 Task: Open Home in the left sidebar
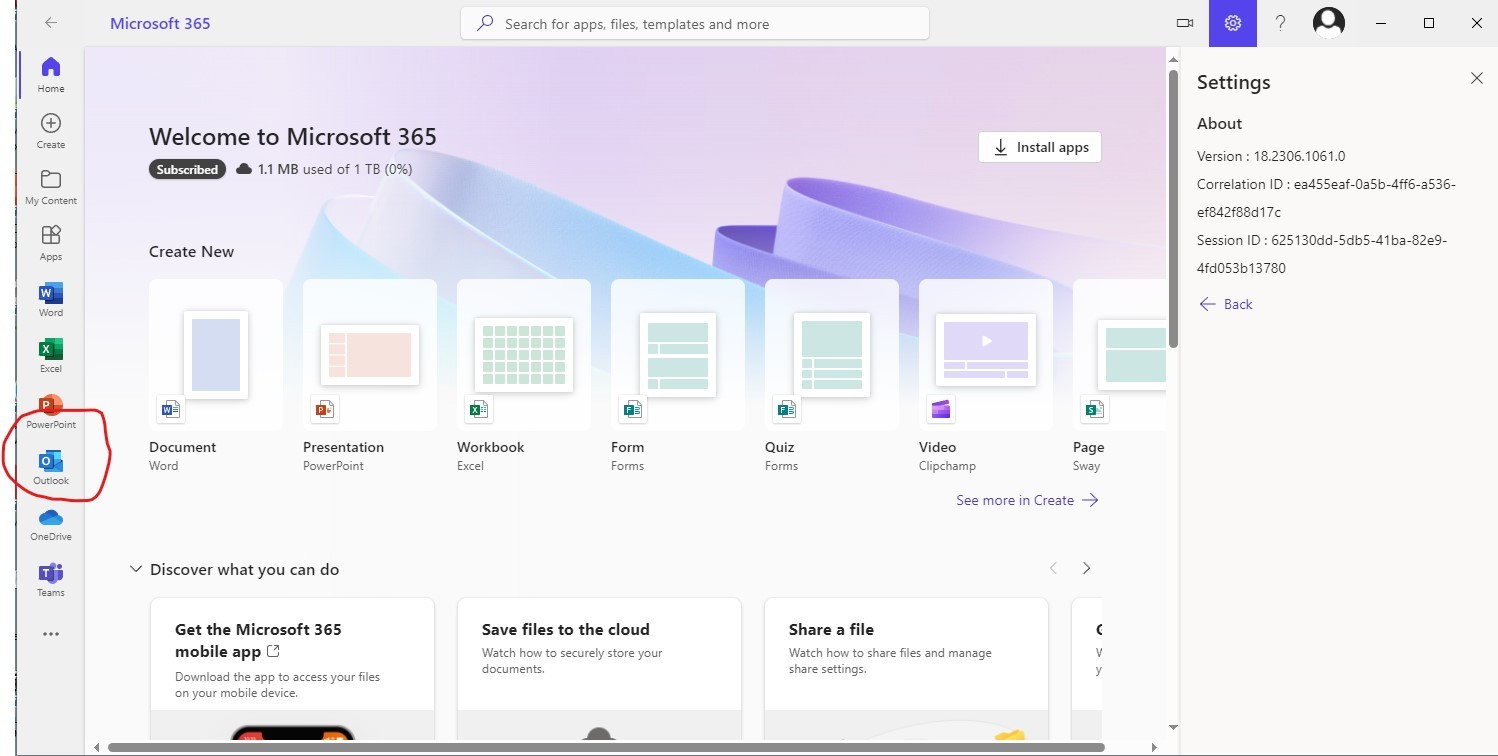(51, 74)
